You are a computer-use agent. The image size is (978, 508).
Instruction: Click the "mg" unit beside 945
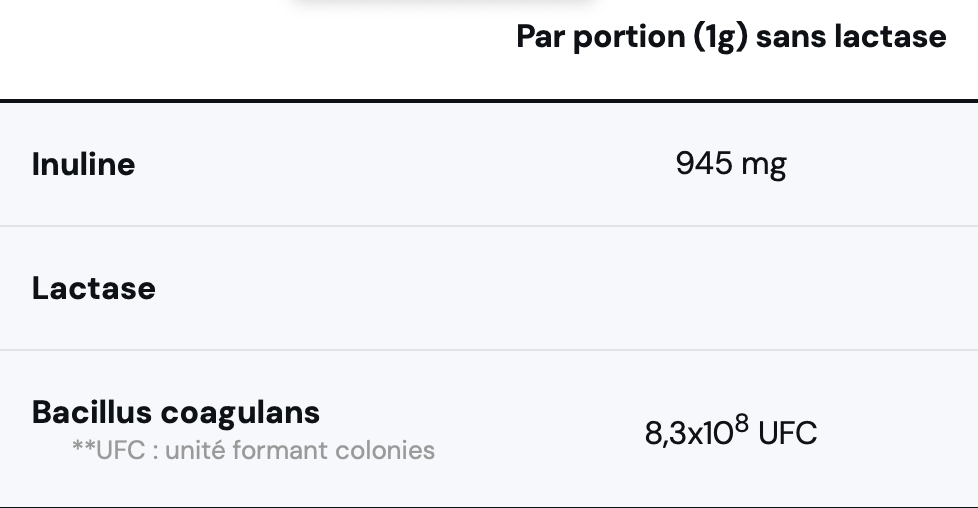[763, 164]
